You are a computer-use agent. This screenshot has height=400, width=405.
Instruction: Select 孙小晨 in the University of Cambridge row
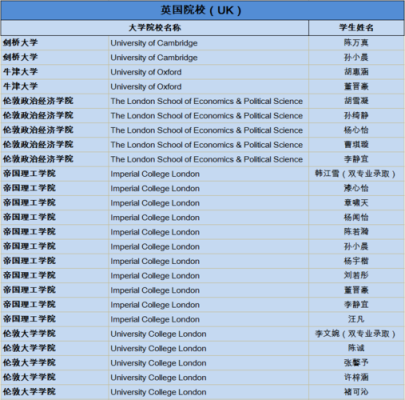356,57
